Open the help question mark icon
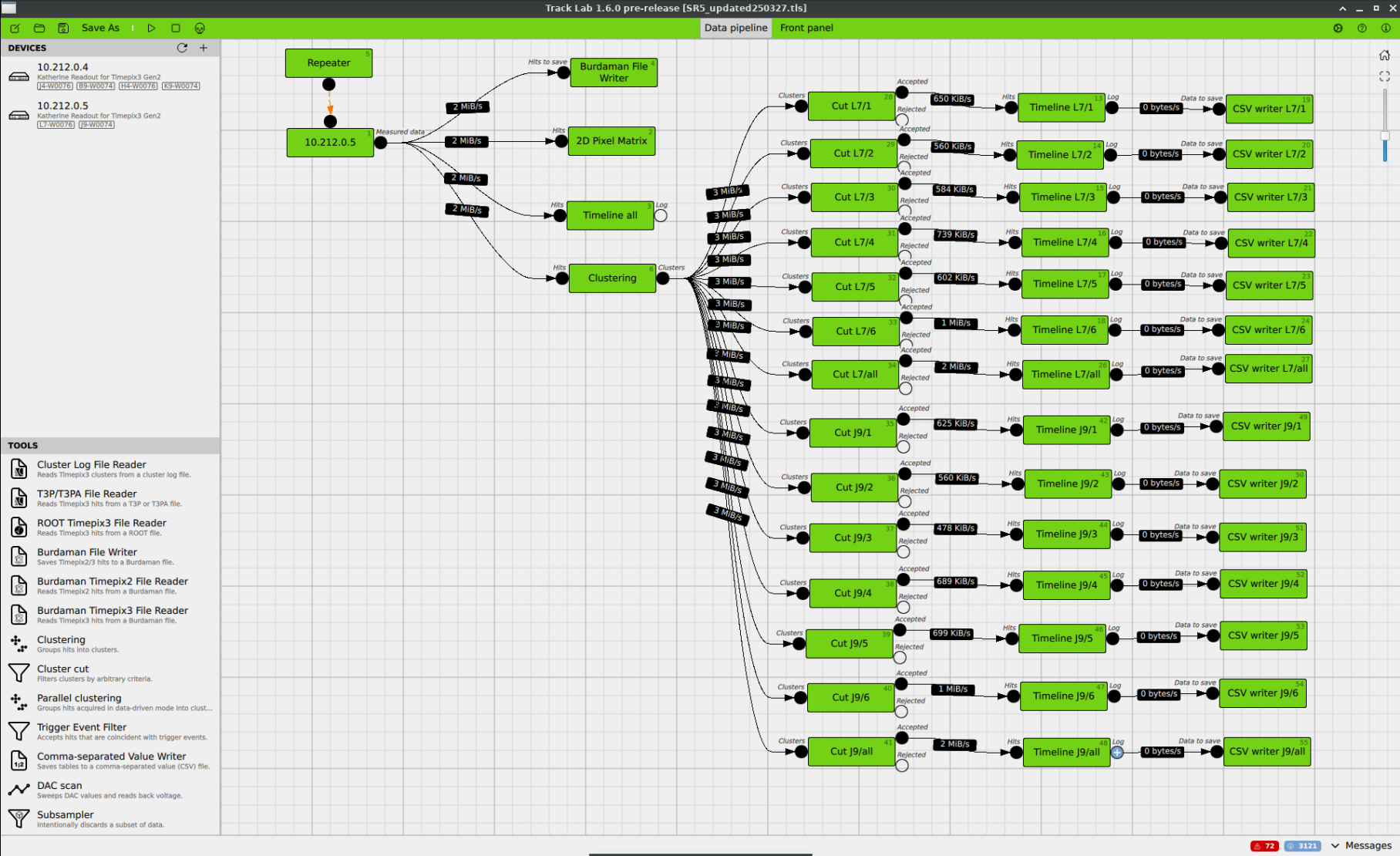 tap(1361, 28)
